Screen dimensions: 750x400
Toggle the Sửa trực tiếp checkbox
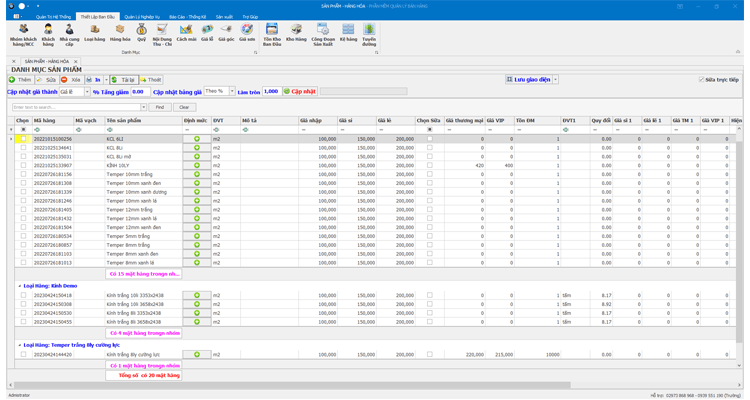pos(701,80)
